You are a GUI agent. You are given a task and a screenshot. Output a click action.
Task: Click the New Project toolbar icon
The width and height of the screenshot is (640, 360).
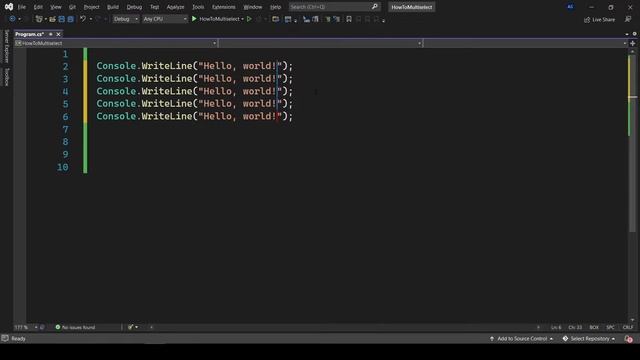pyautogui.click(x=39, y=19)
